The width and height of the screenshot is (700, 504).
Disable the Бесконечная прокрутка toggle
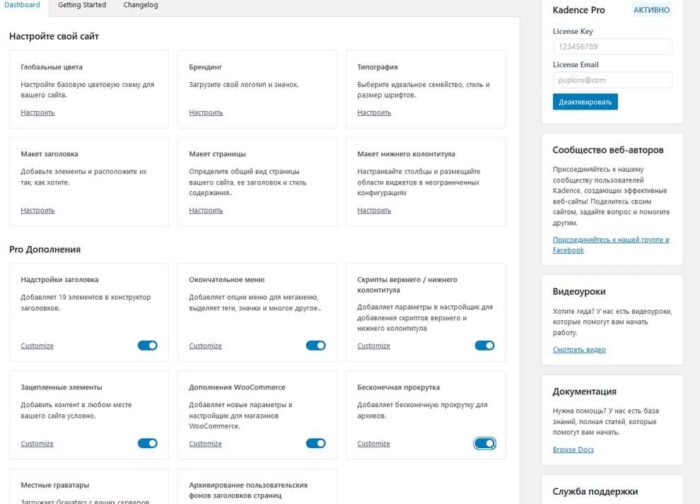coord(484,443)
